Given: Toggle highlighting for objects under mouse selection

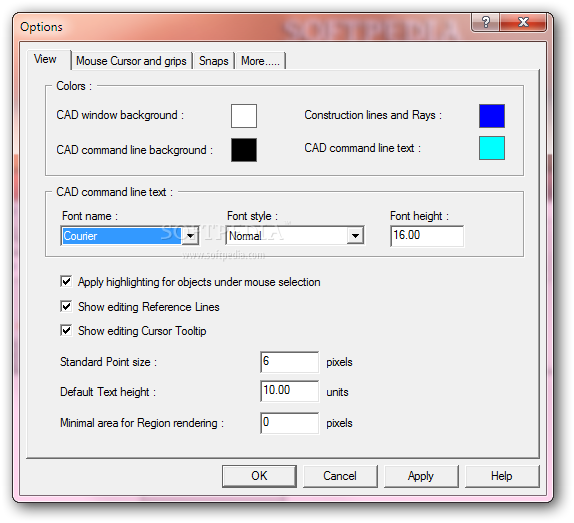Looking at the screenshot, I should [x=66, y=281].
